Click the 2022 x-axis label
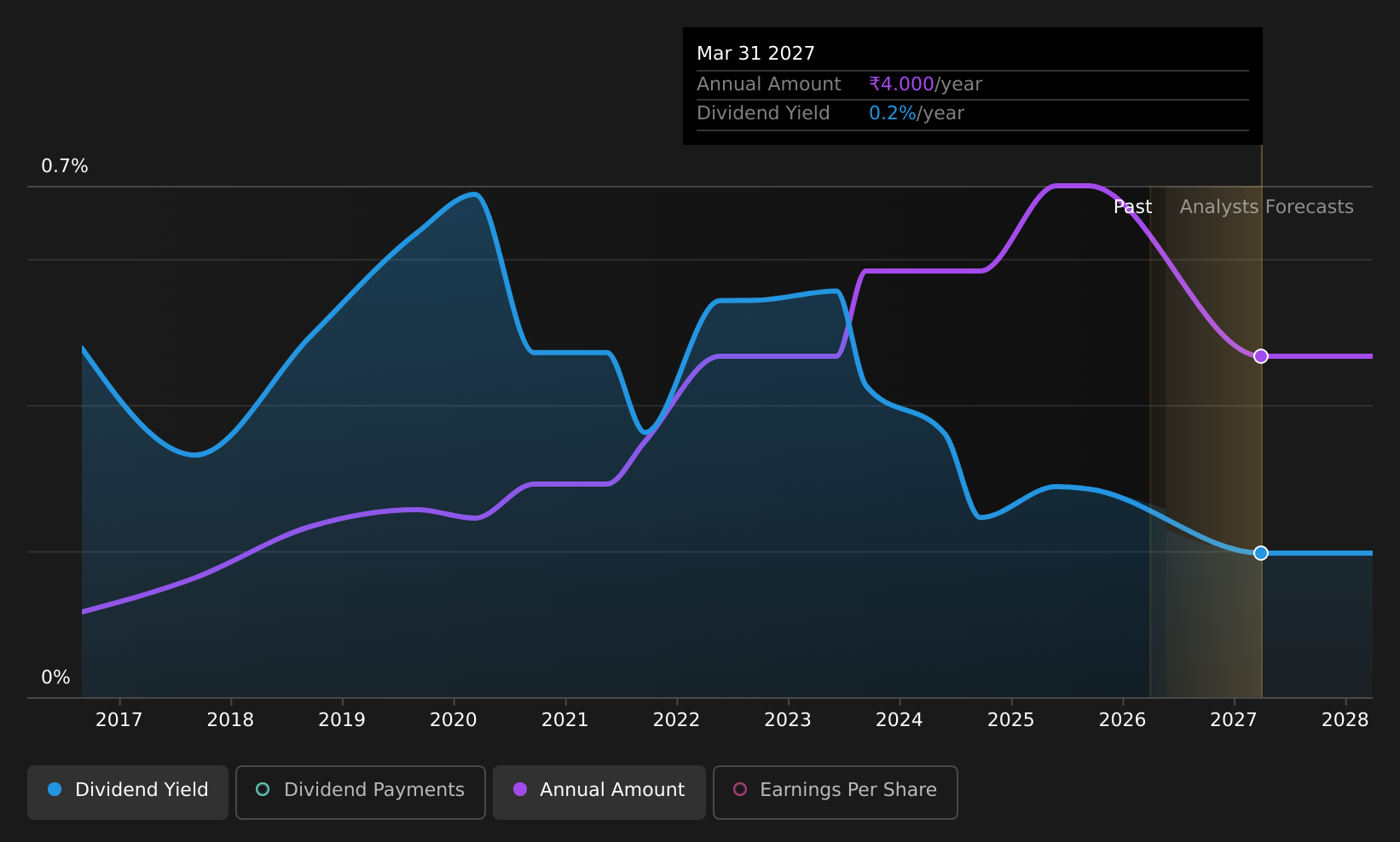 click(x=676, y=720)
